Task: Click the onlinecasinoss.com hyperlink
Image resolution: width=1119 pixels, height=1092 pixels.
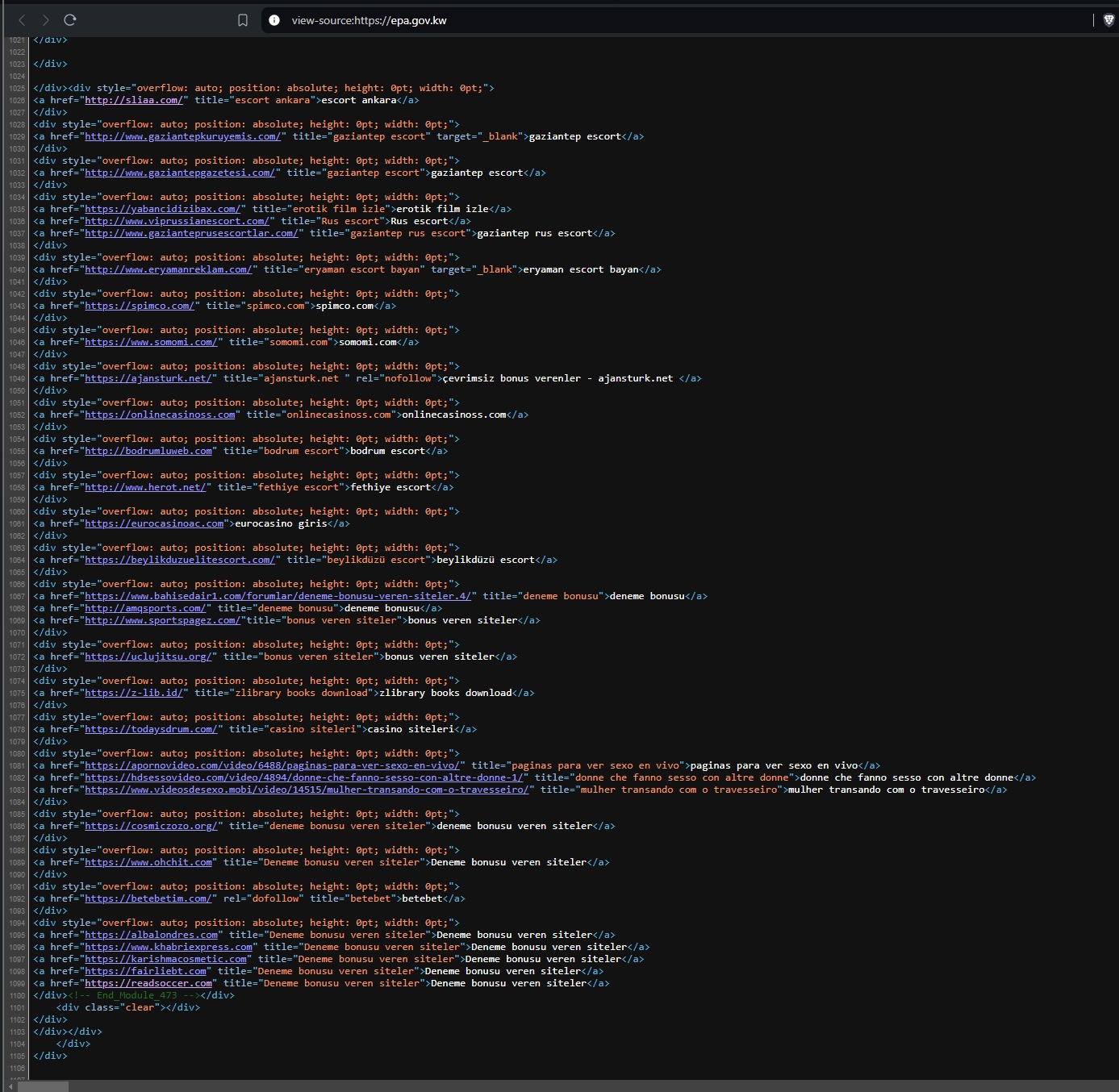Action: 160,414
